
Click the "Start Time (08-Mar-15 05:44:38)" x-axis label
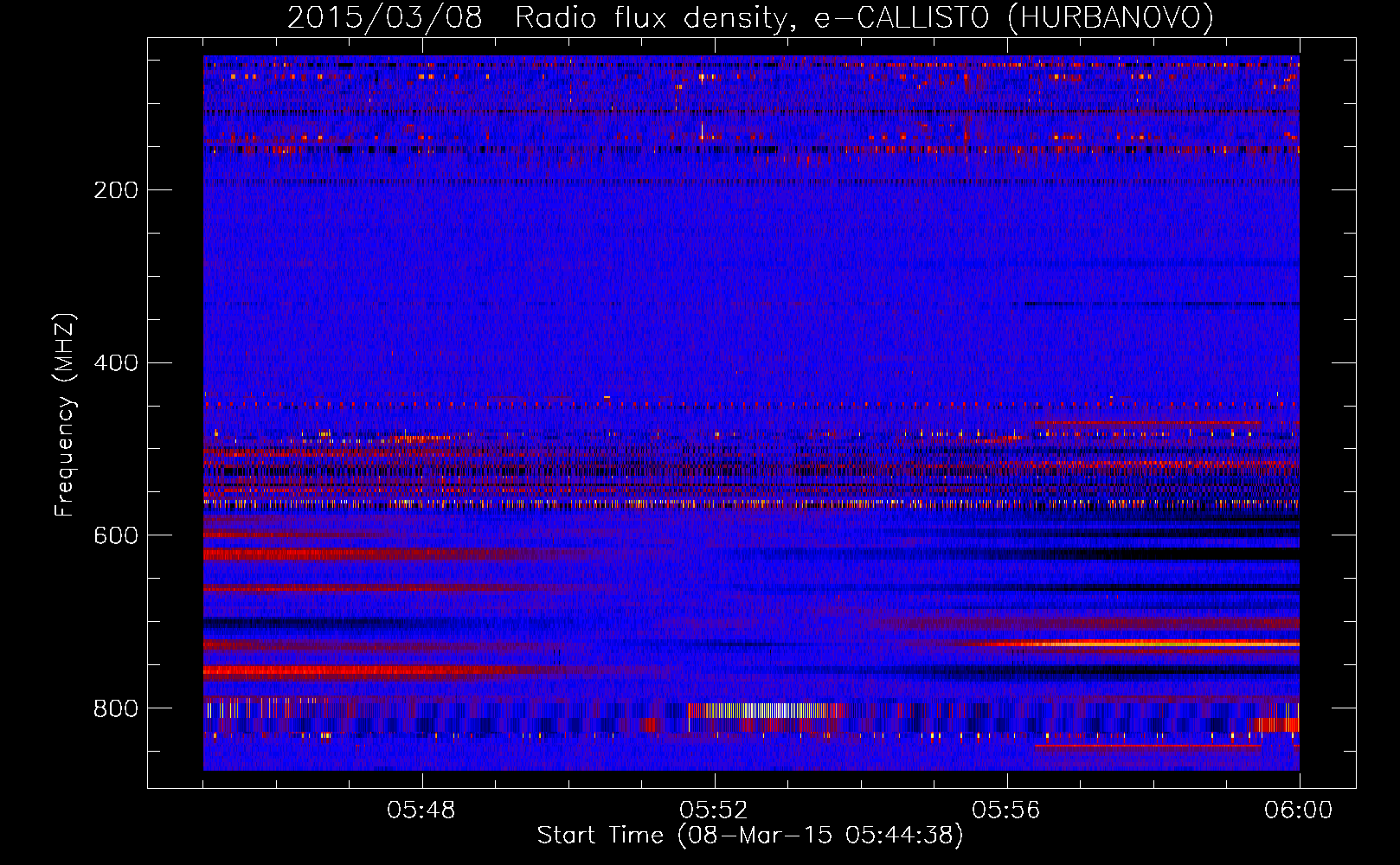[750, 836]
